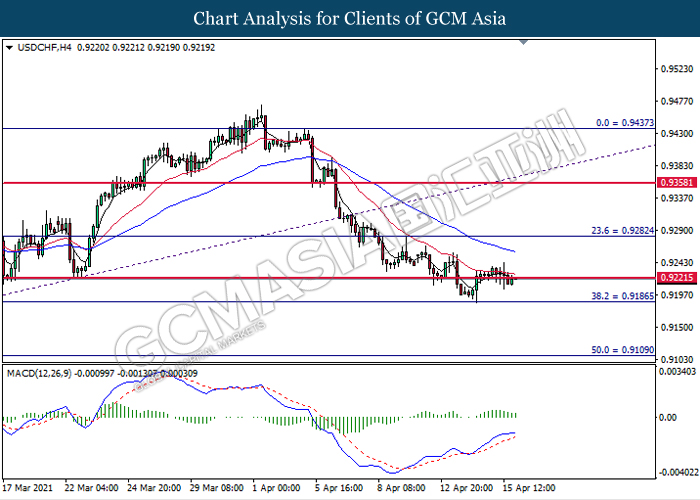This screenshot has height=500, width=700.
Task: Click the OHLC values 0.92202 0.92212 0.92190 0.92192
Action: (146, 47)
